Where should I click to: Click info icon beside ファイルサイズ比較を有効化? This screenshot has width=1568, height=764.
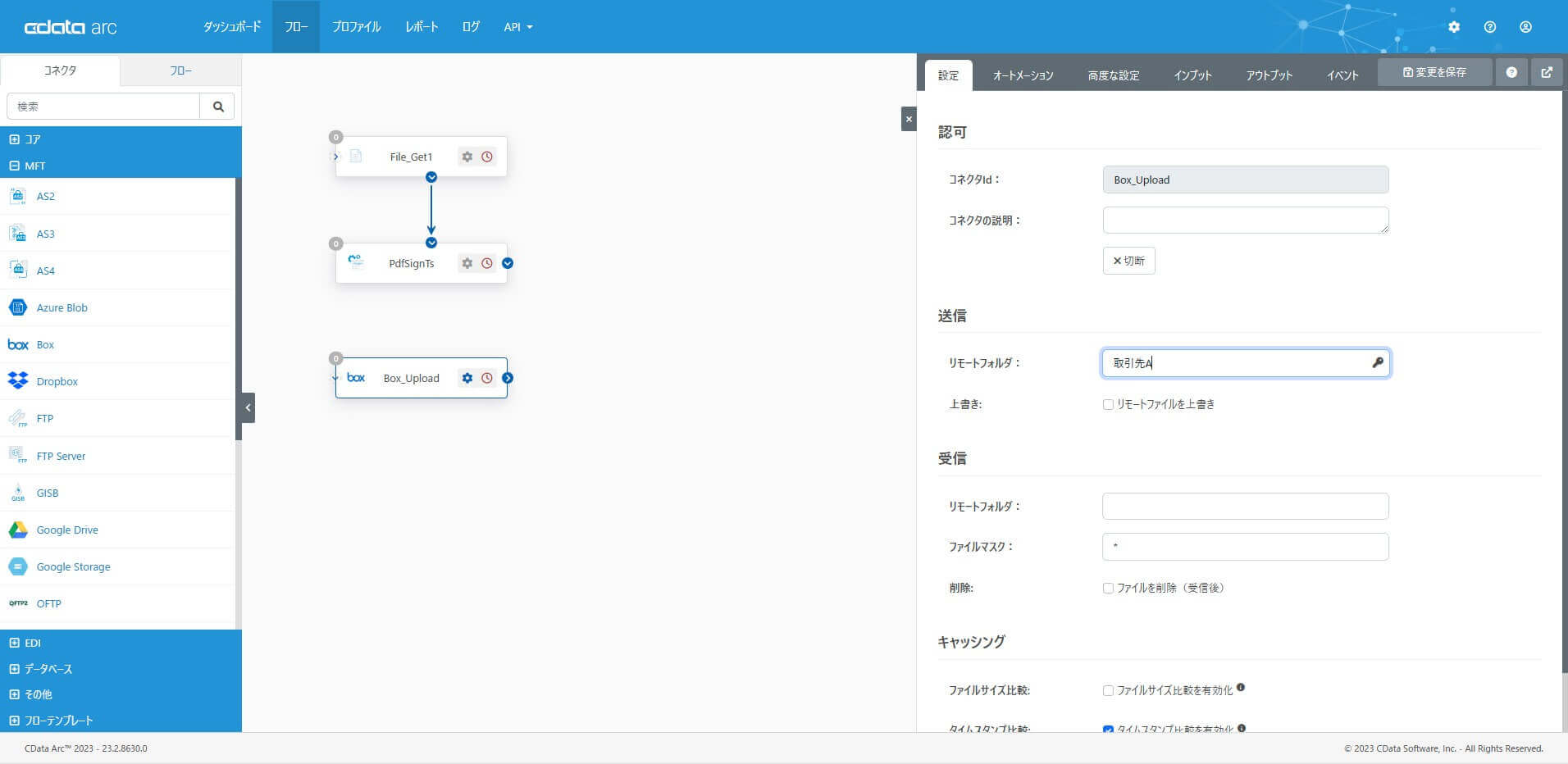pyautogui.click(x=1241, y=688)
